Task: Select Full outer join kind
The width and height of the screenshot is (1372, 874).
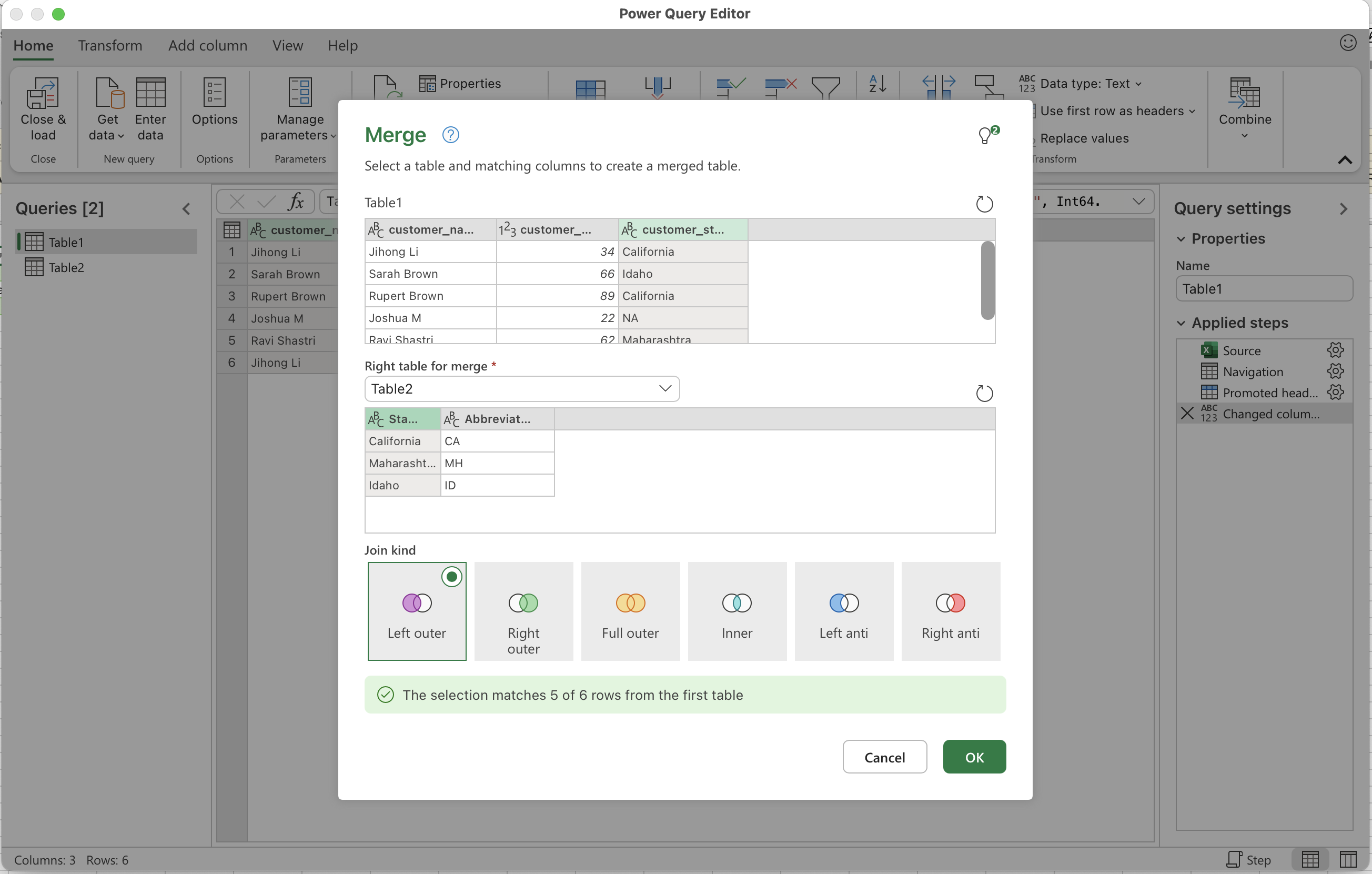Action: [630, 611]
